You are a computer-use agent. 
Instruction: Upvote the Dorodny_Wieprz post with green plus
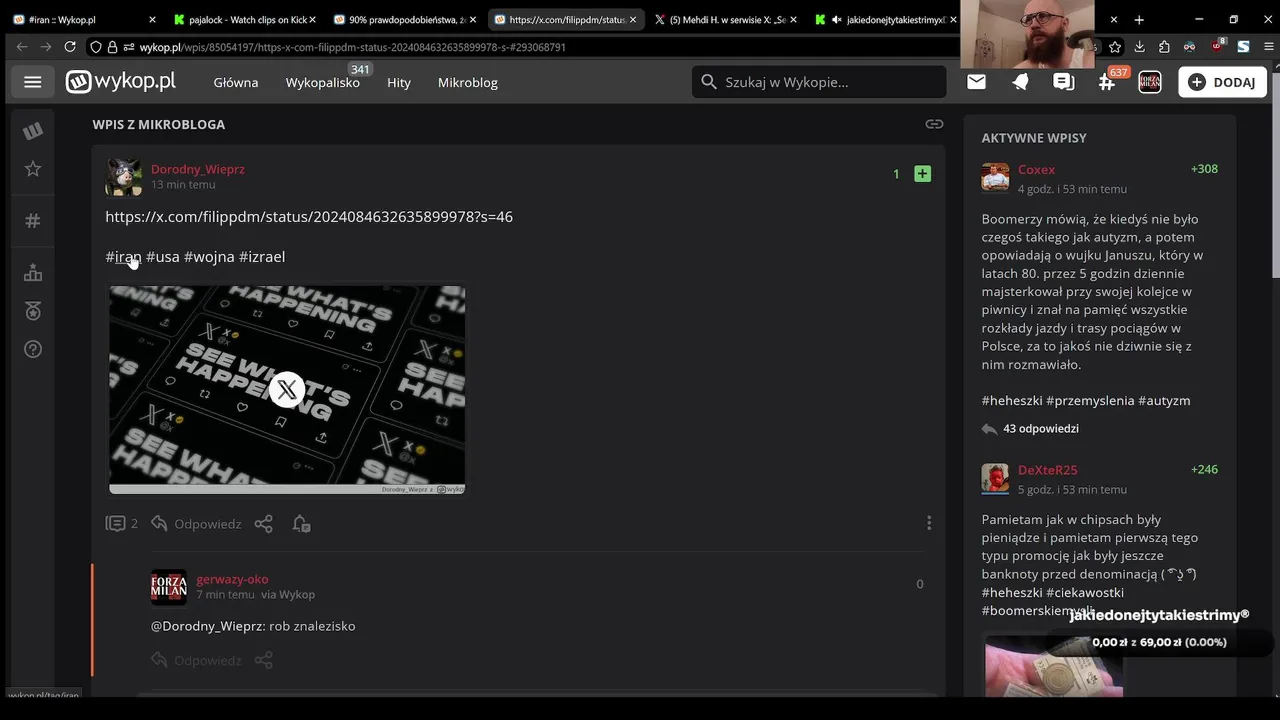922,174
